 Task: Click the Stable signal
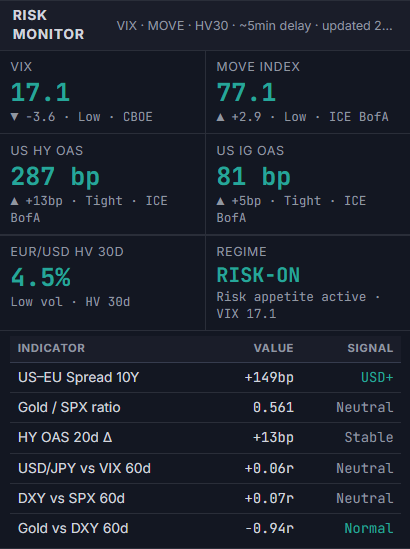tap(369, 438)
